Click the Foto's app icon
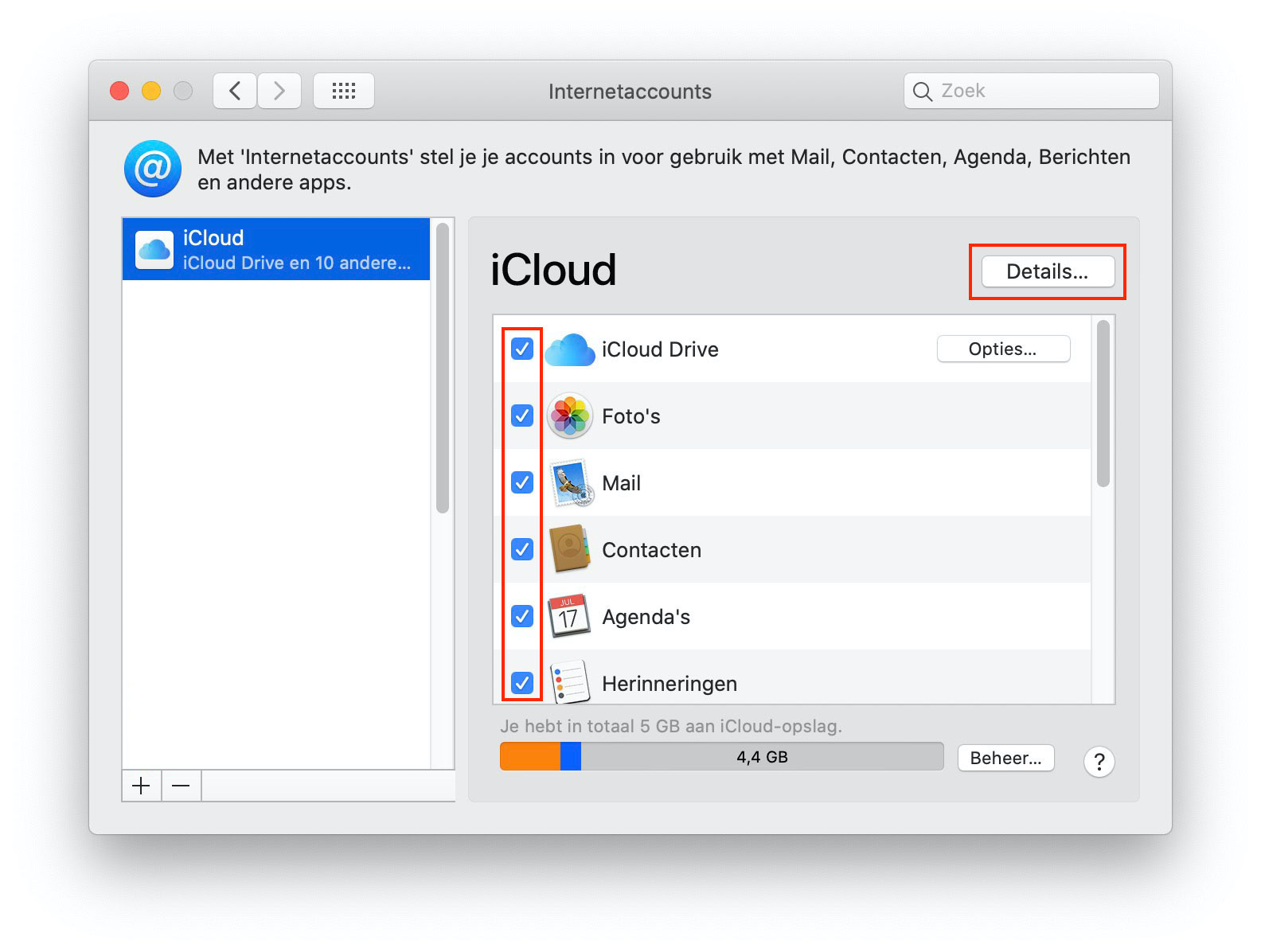The width and height of the screenshot is (1261, 952). (570, 416)
